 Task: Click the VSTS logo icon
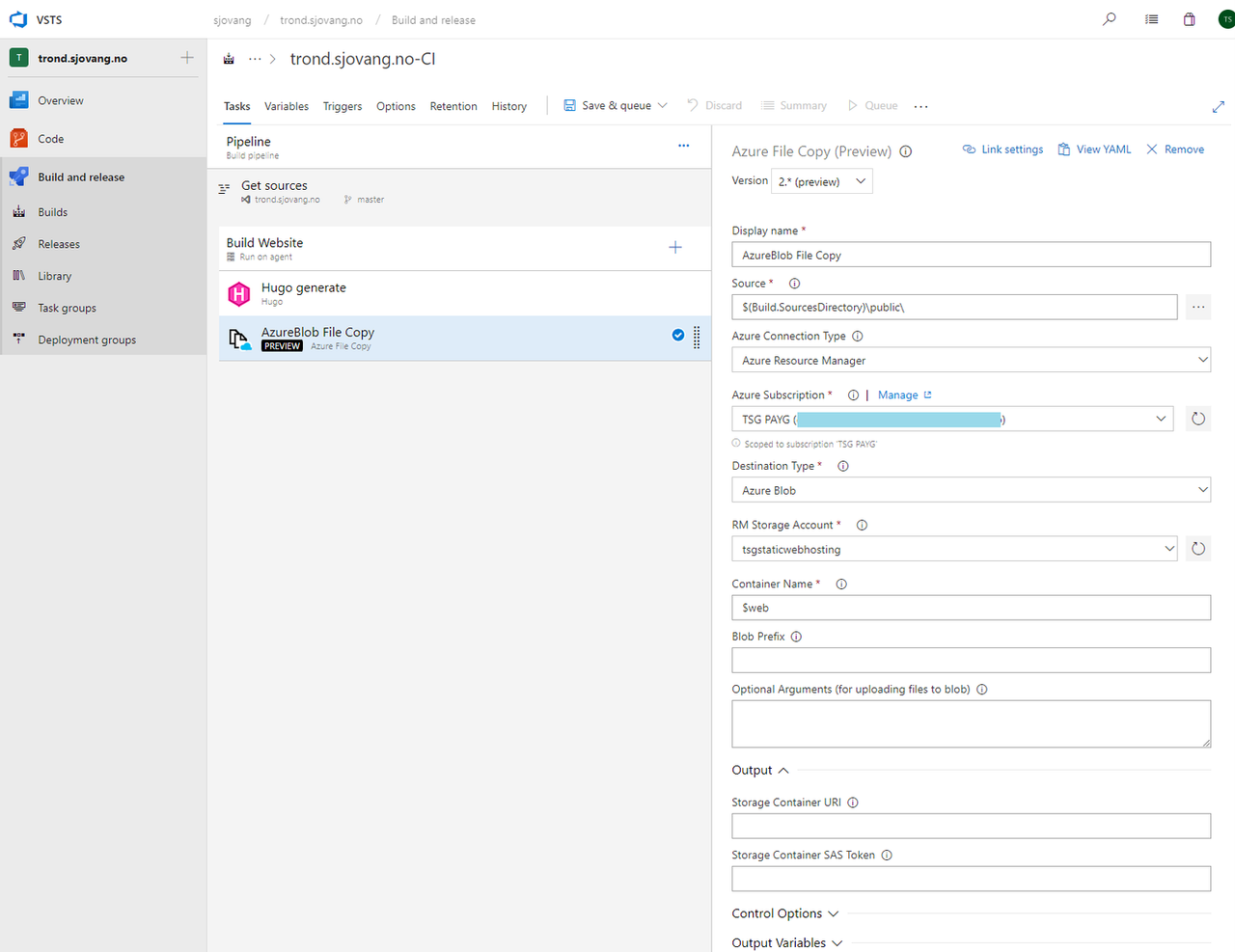18,19
